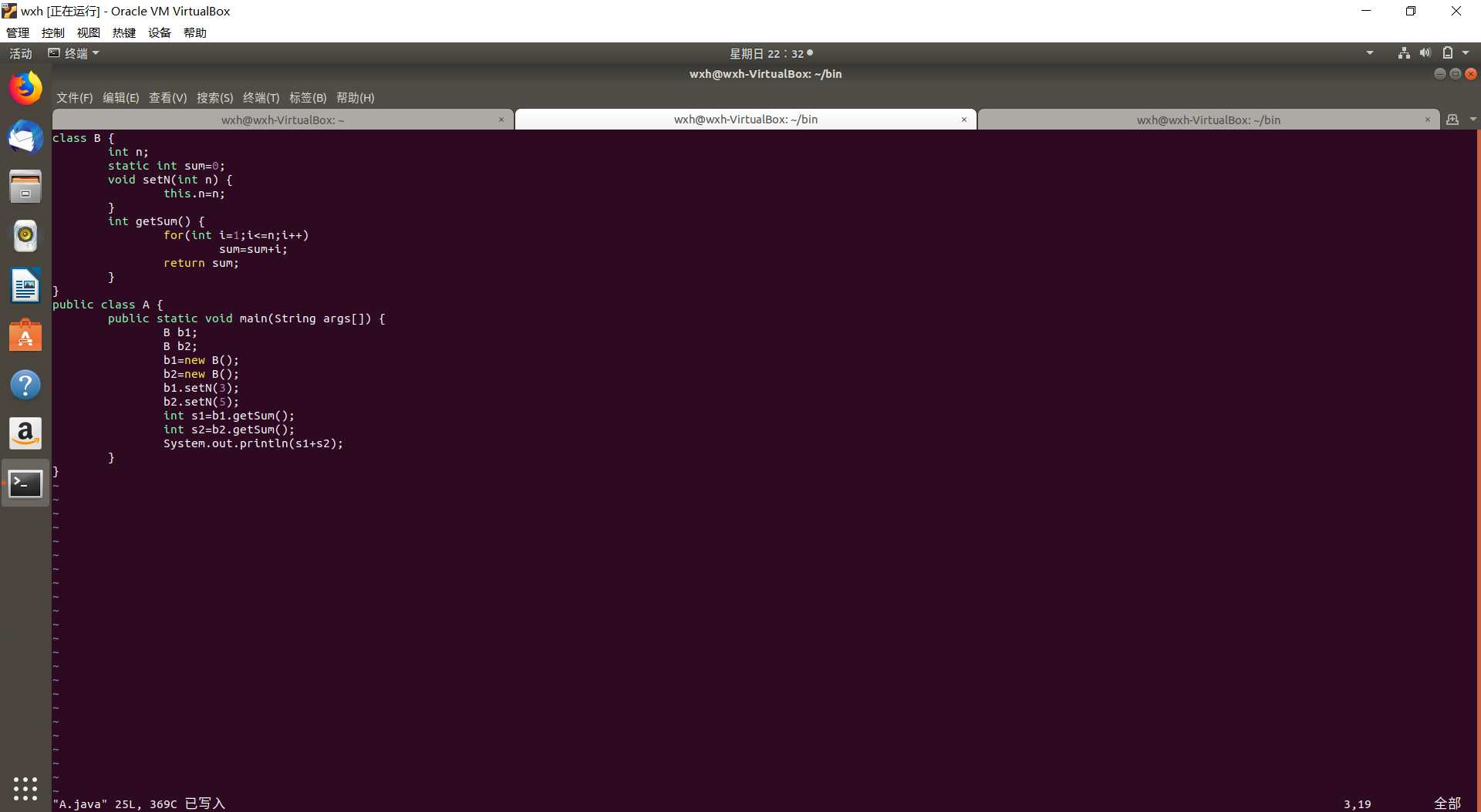This screenshot has width=1481, height=812.
Task: Click the 'class B {' line
Action: click(83, 138)
